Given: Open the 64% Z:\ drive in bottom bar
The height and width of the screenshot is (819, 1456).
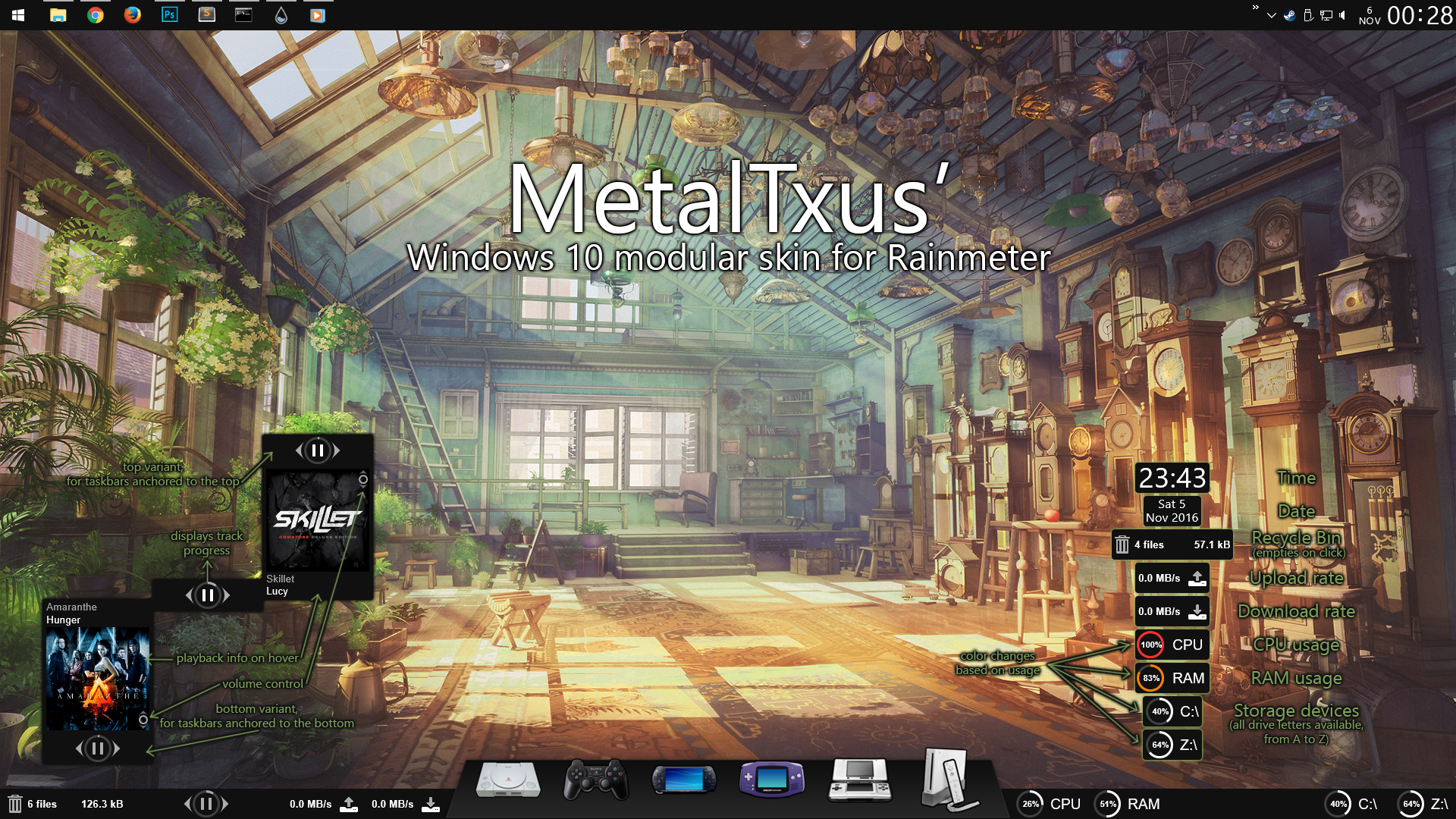Looking at the screenshot, I should coord(1424,804).
